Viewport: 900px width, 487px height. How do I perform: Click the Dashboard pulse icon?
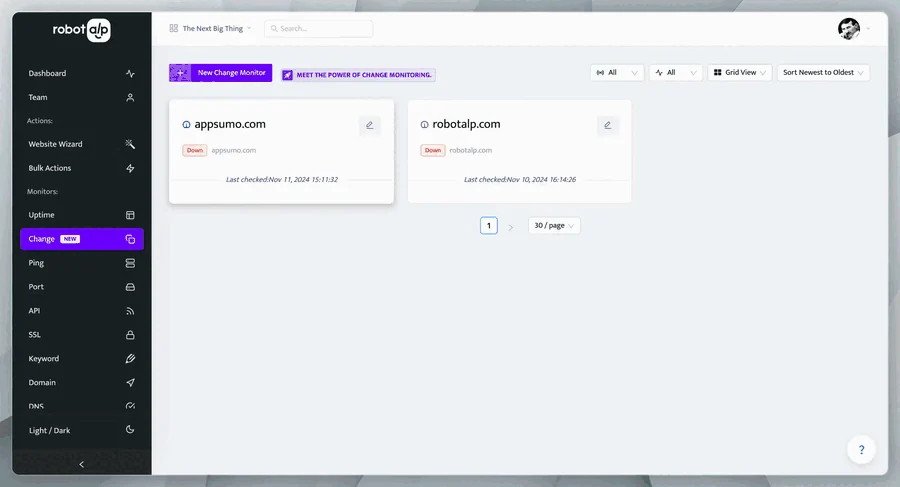pyautogui.click(x=130, y=74)
